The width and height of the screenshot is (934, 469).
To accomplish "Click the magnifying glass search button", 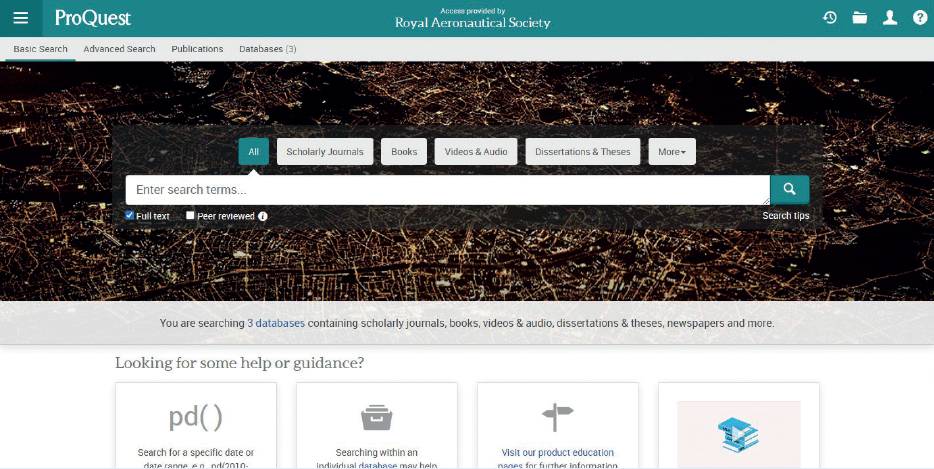I will [x=789, y=190].
